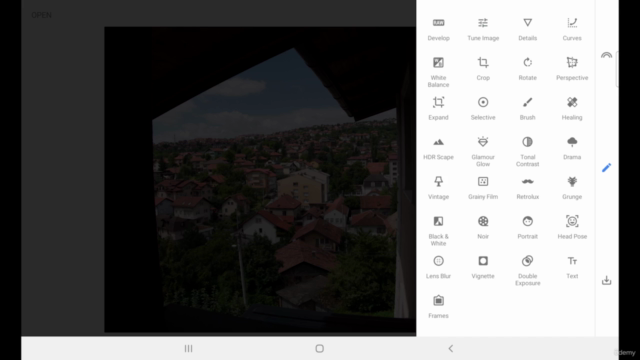Open the Perspective tool
The height and width of the screenshot is (360, 640).
coord(572,69)
